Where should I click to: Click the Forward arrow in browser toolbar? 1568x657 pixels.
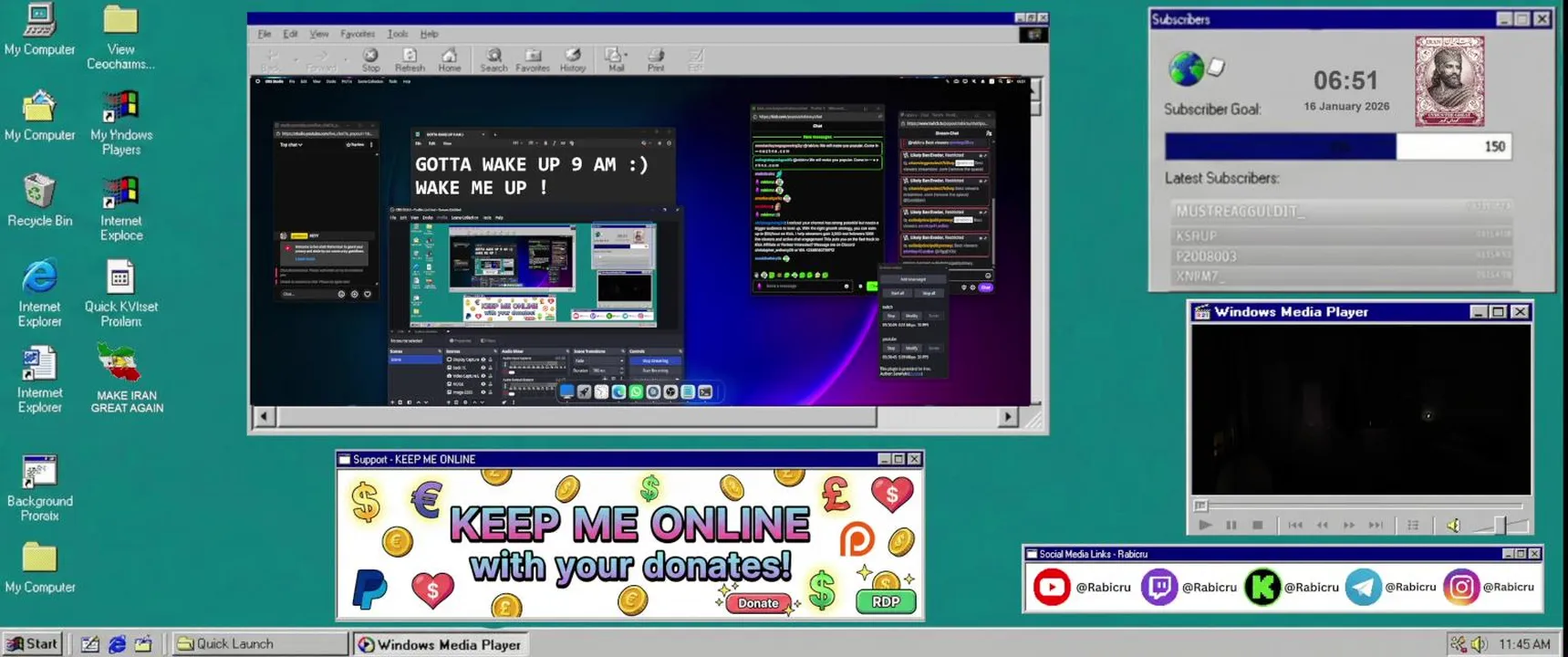321,60
